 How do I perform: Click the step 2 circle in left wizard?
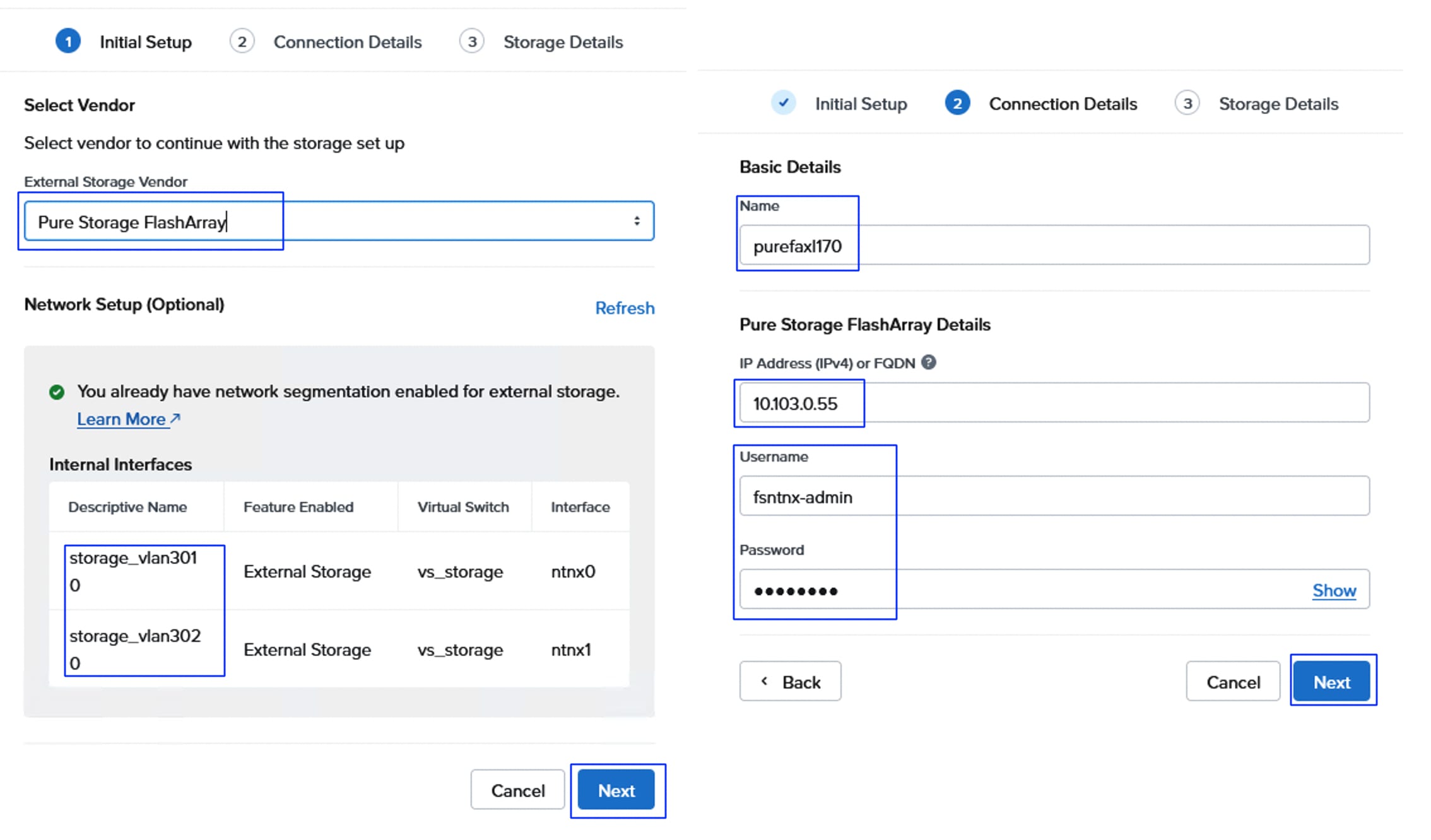(x=242, y=42)
